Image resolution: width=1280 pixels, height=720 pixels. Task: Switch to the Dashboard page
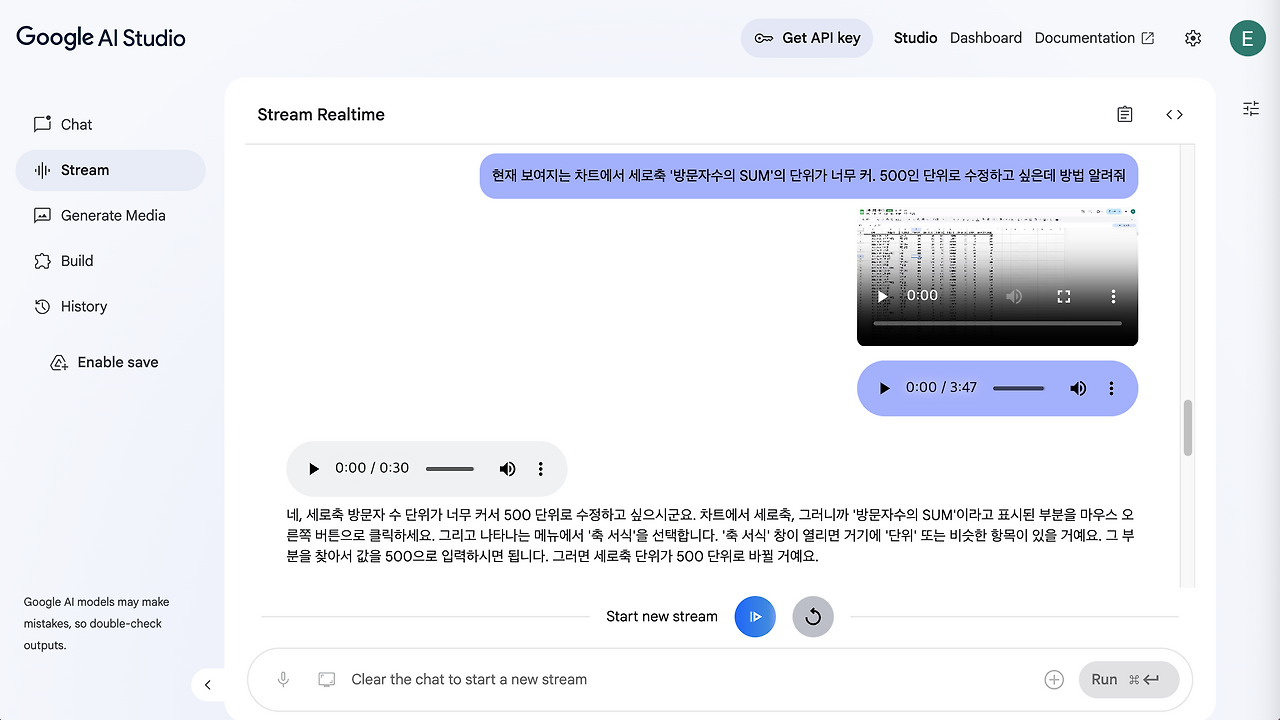(x=985, y=38)
